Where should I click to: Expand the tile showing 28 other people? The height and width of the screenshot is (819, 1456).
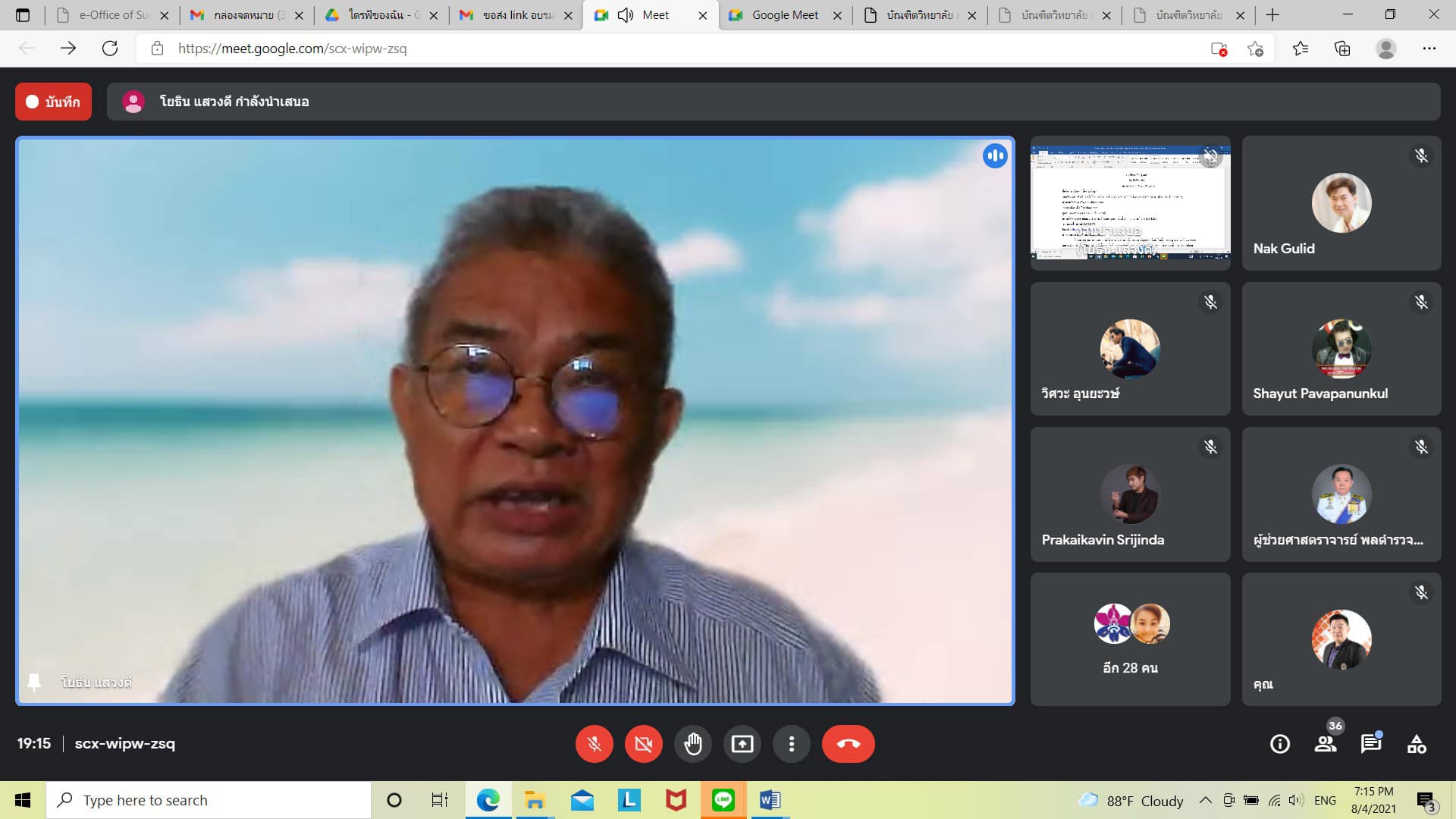pyautogui.click(x=1130, y=639)
